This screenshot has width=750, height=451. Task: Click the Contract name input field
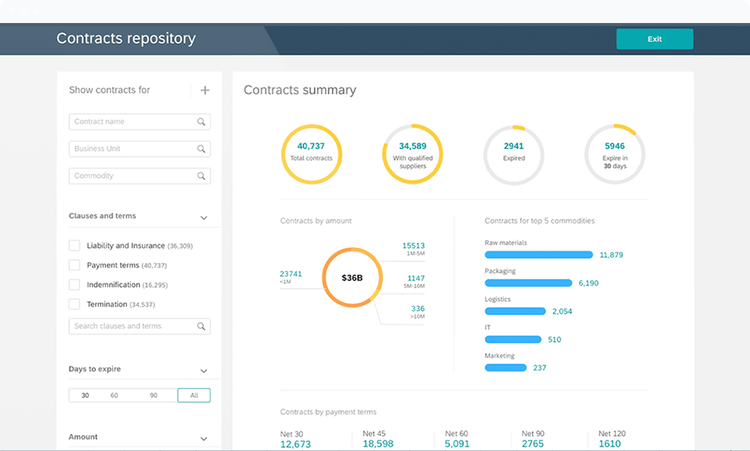click(x=140, y=121)
